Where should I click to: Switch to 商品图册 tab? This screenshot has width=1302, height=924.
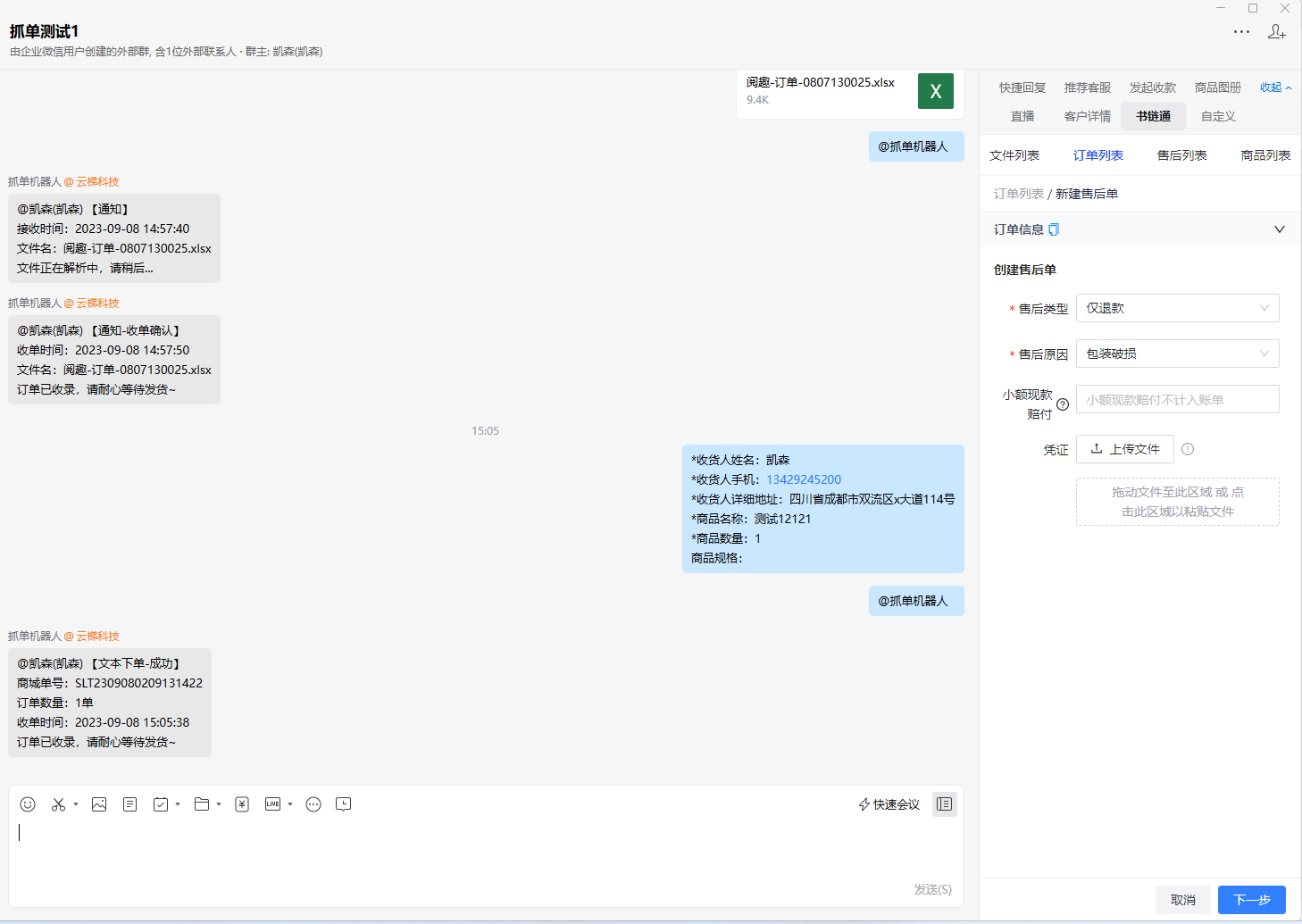pyautogui.click(x=1218, y=87)
